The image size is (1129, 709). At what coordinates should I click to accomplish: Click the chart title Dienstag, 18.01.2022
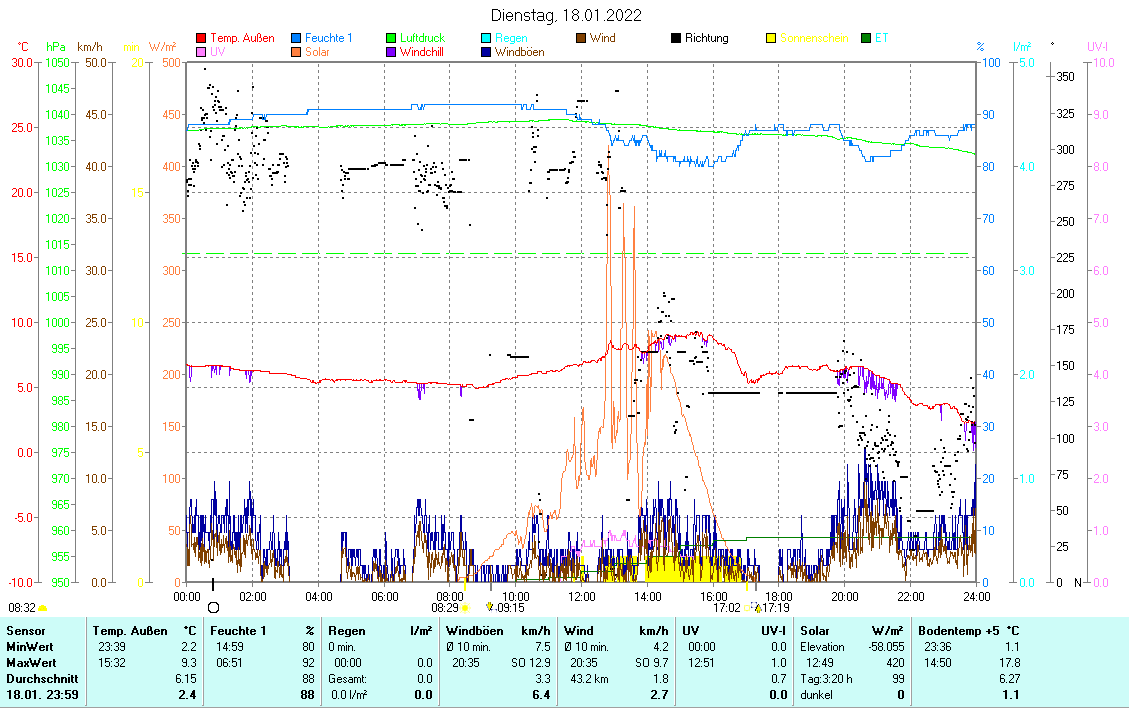[x=566, y=15]
